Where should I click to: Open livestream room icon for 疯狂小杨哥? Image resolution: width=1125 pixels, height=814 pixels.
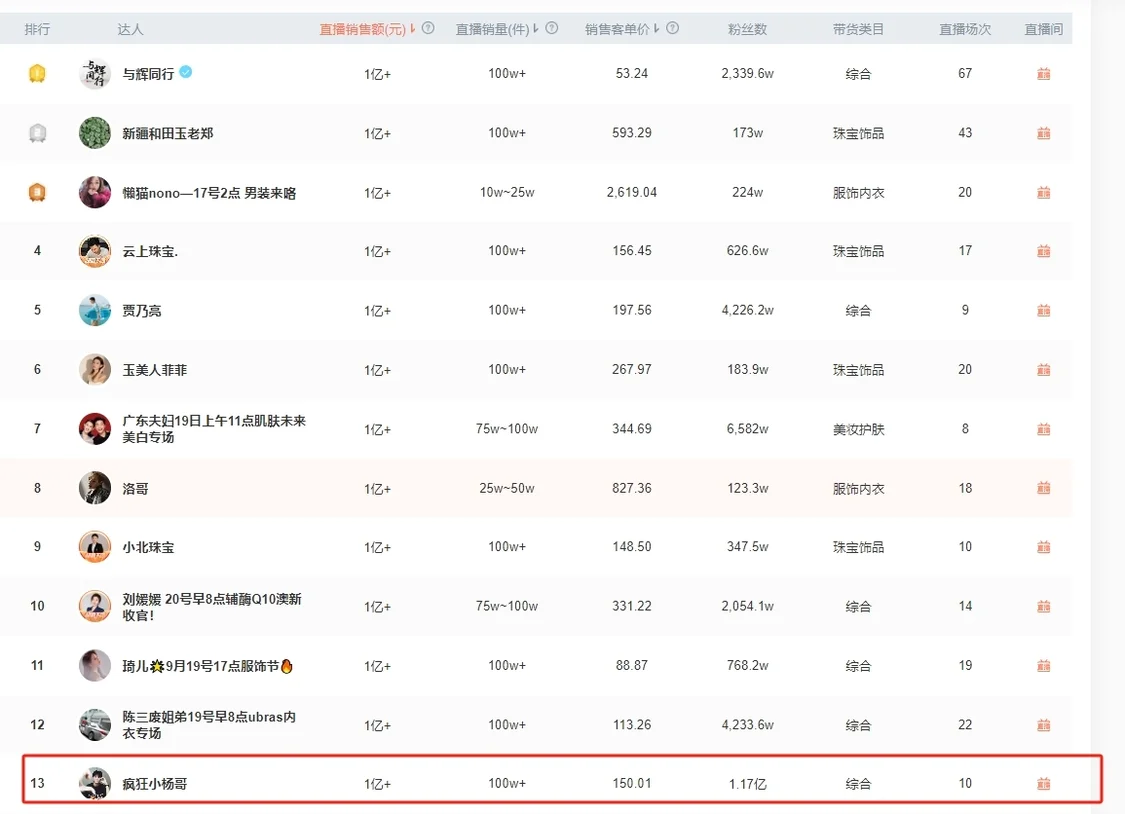[x=1043, y=784]
